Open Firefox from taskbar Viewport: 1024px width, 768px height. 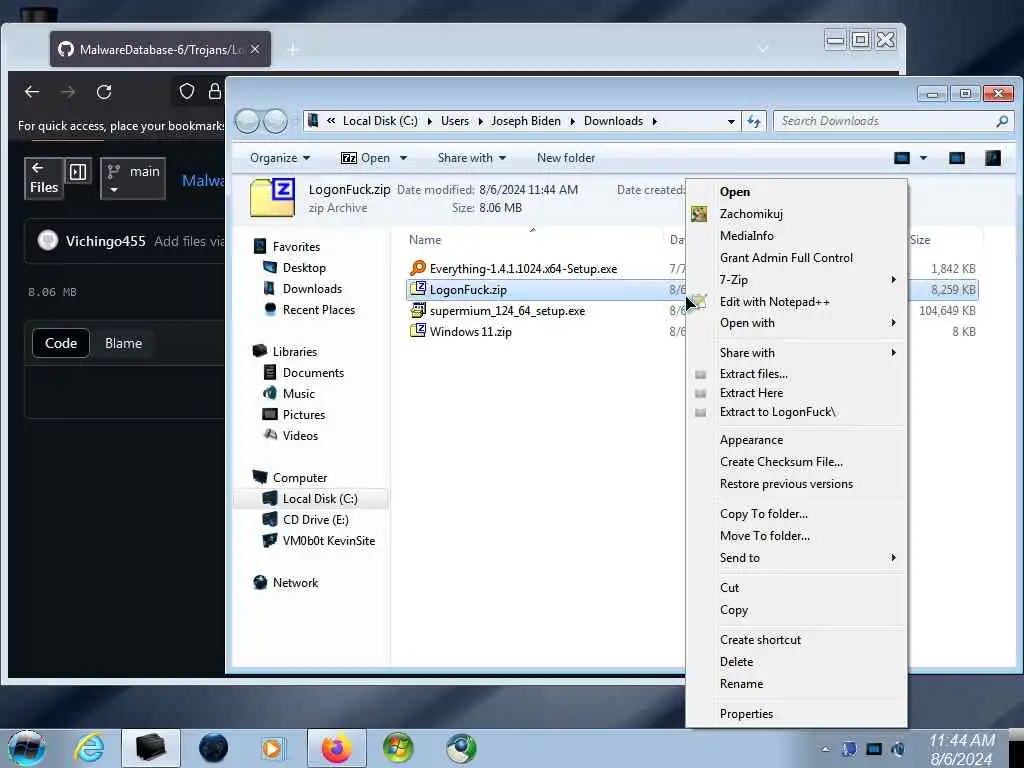pos(336,748)
